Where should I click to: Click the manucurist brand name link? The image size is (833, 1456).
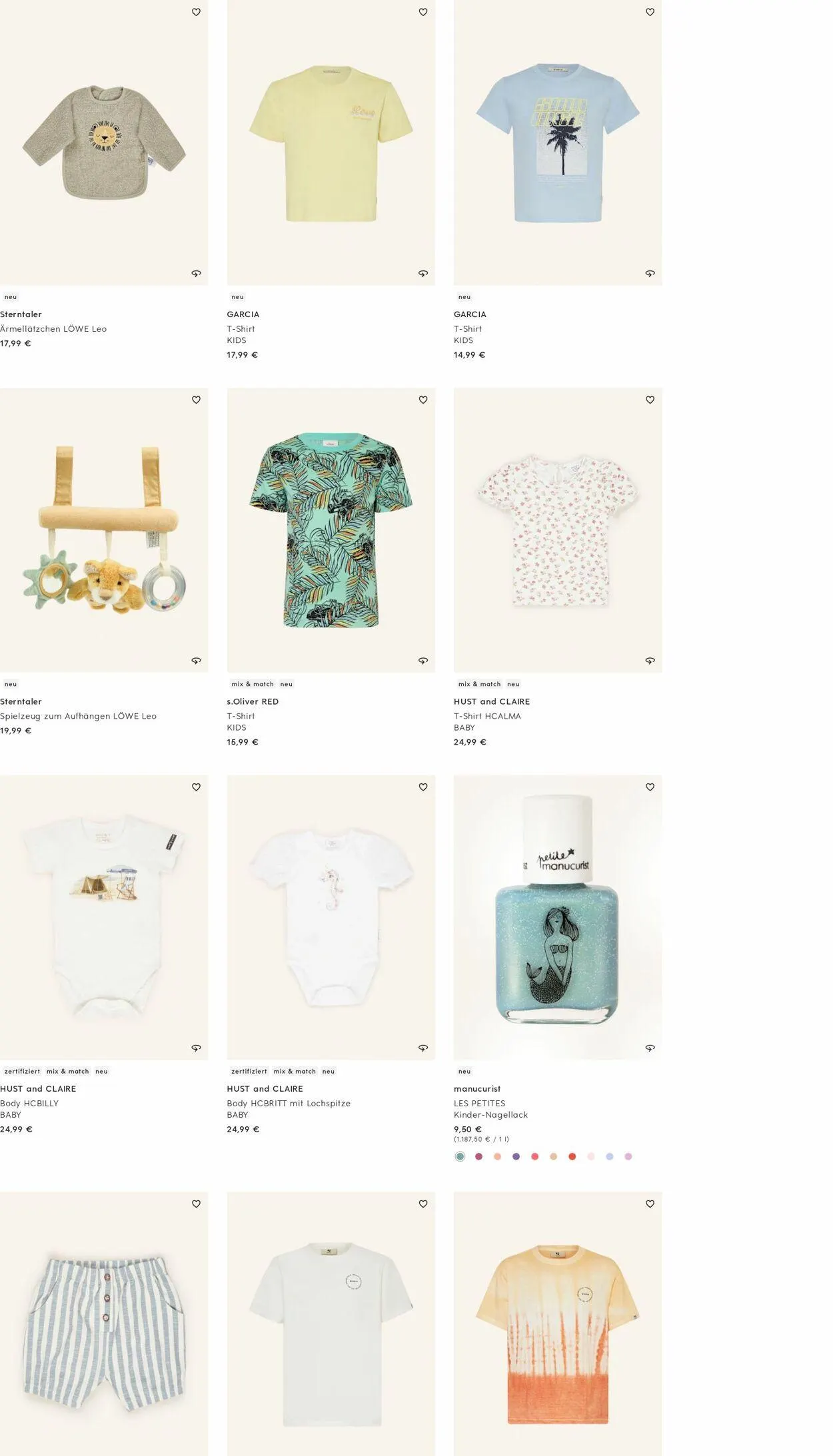[477, 1088]
